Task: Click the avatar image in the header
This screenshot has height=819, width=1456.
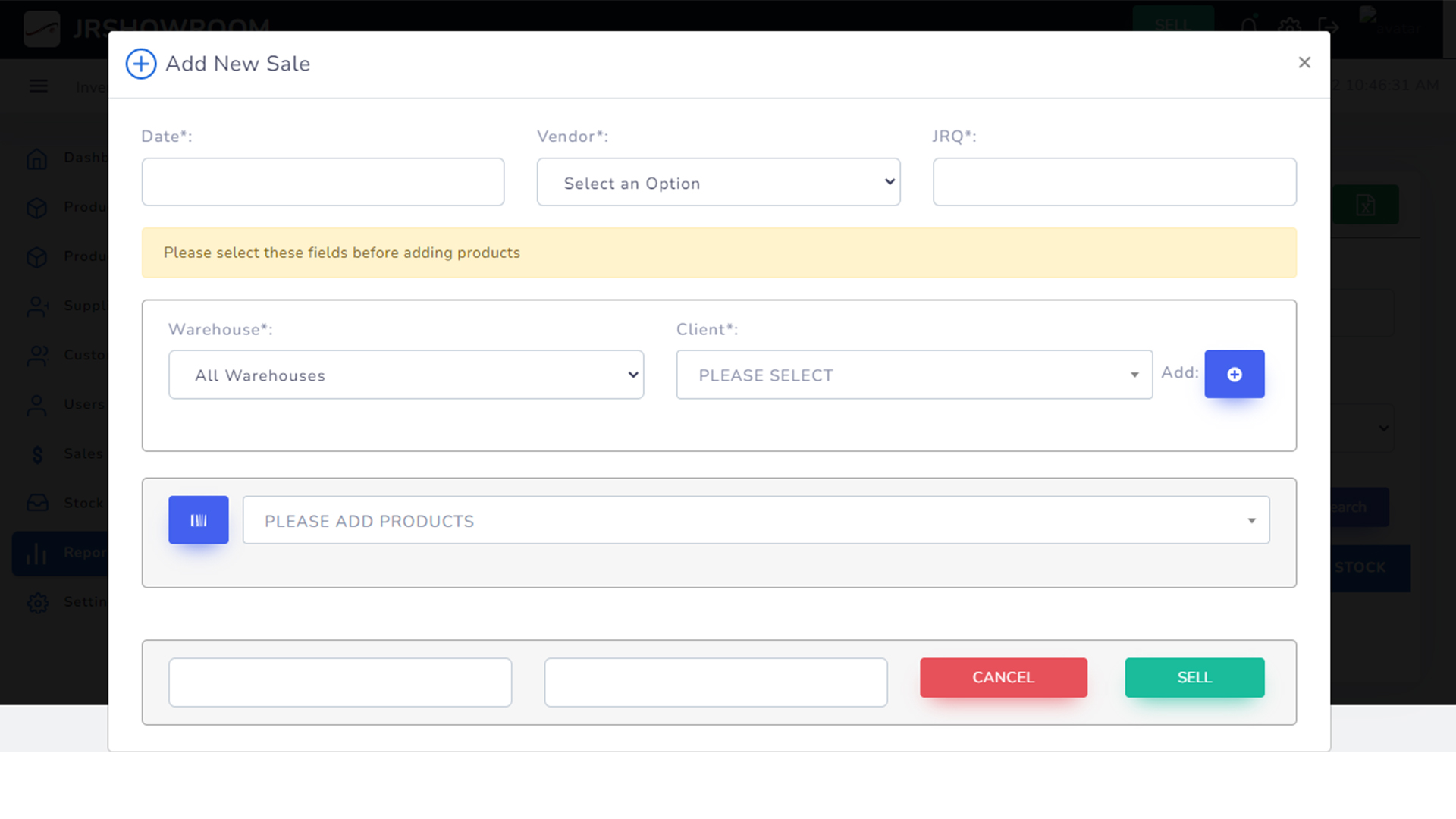Action: coord(1389,23)
